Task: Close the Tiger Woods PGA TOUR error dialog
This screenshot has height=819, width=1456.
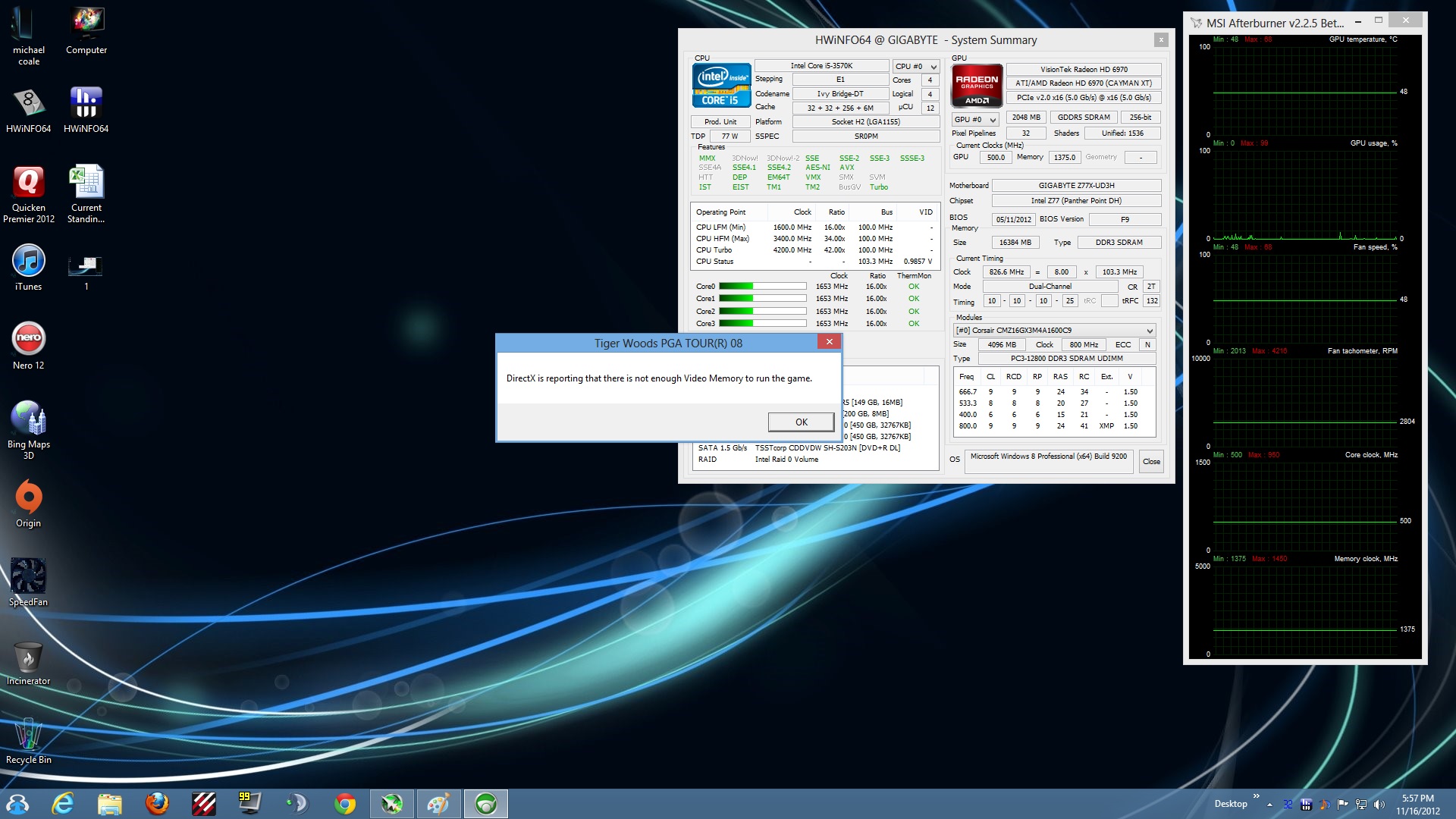Action: pyautogui.click(x=829, y=342)
